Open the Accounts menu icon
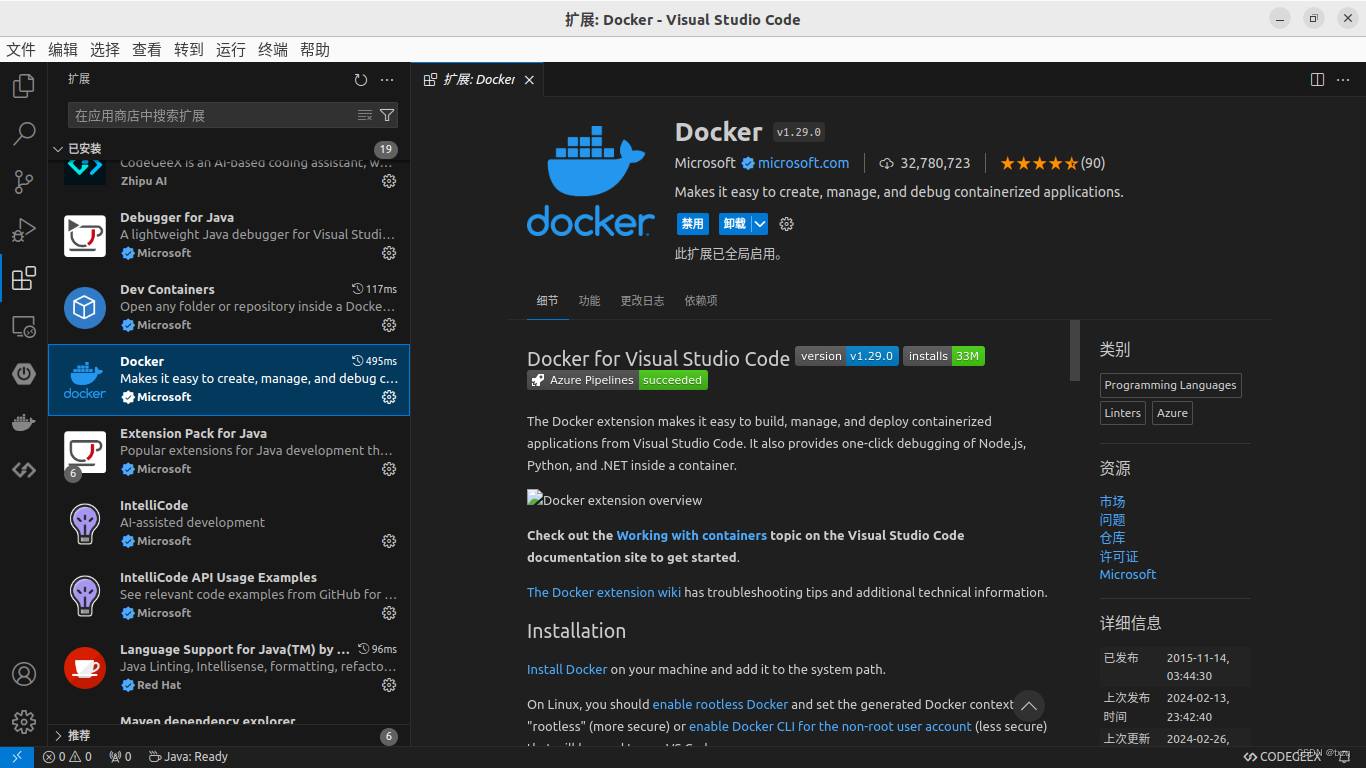 click(x=24, y=674)
